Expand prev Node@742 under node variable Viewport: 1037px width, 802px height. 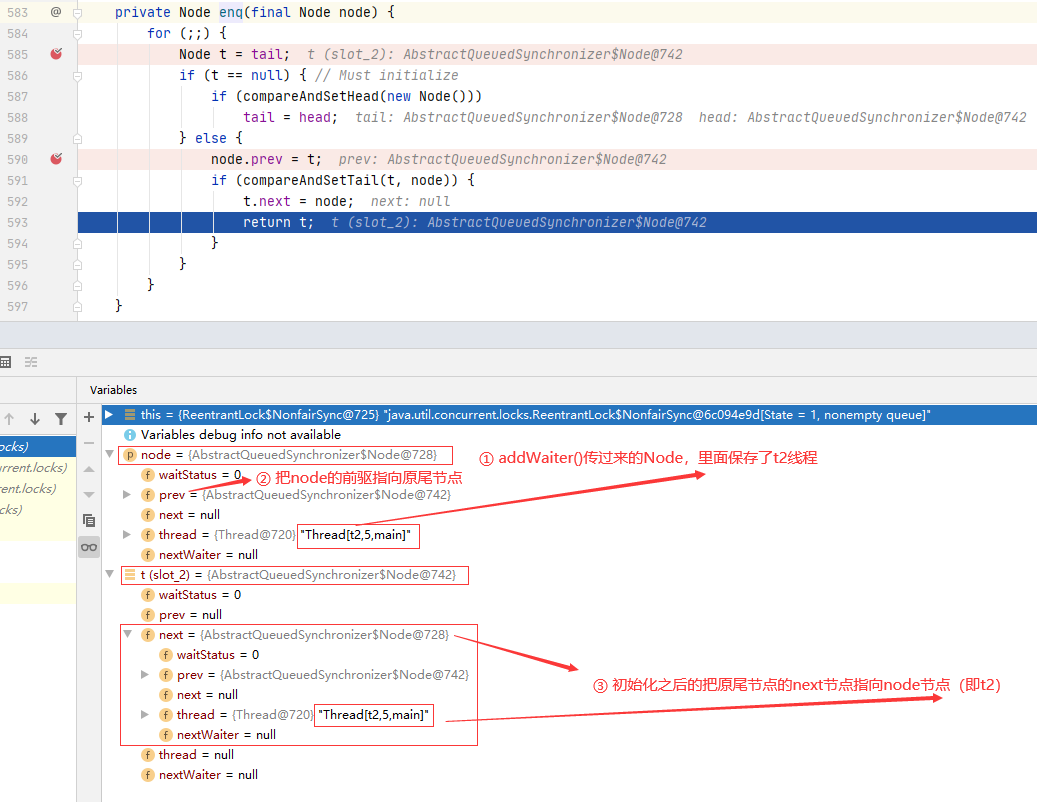pyautogui.click(x=127, y=495)
